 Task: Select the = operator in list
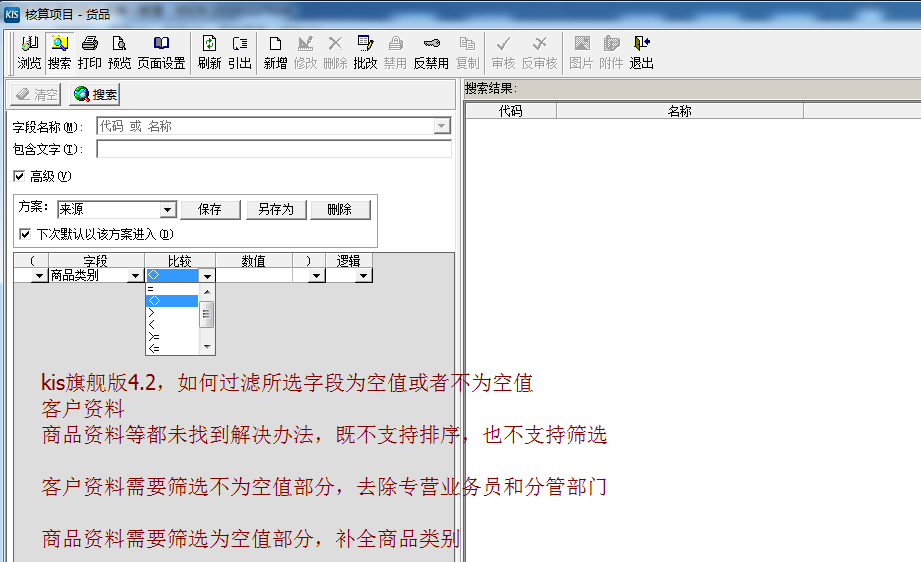click(172, 289)
